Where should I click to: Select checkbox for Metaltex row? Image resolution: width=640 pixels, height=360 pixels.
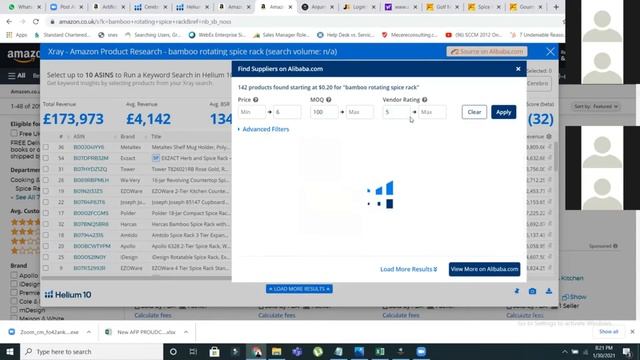(46, 147)
